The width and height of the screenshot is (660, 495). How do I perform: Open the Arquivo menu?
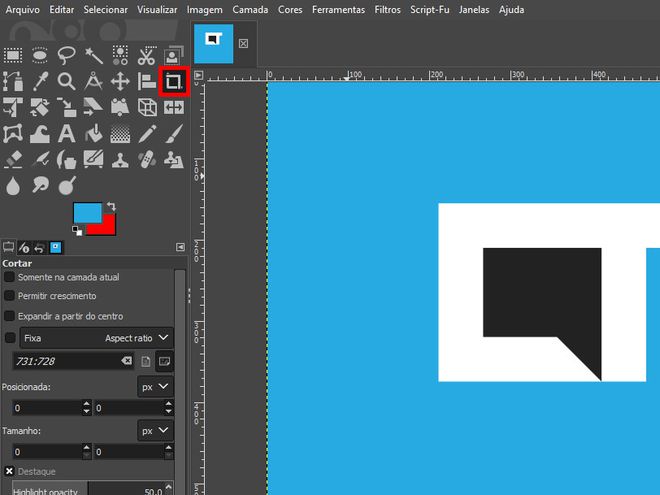pos(23,10)
